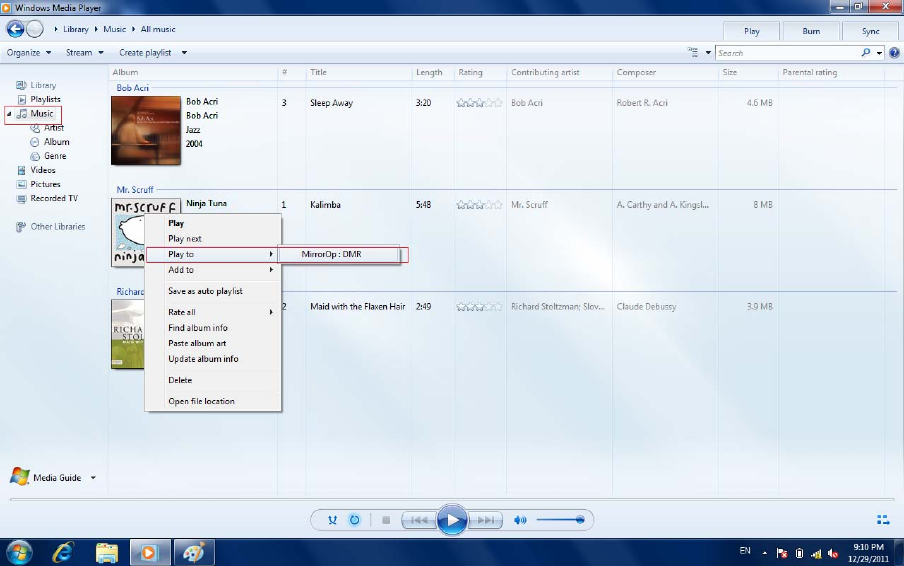Select Pictures in the navigation pane
Screen dimensions: 904x566
(x=39, y=184)
